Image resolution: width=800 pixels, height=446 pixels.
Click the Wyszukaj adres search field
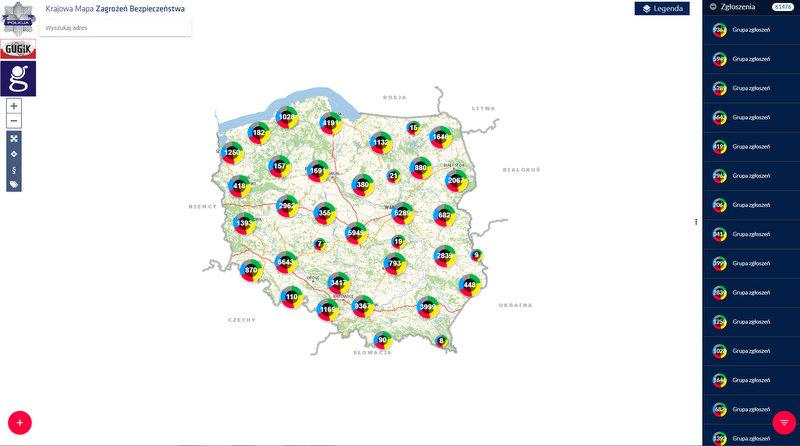coord(116,28)
